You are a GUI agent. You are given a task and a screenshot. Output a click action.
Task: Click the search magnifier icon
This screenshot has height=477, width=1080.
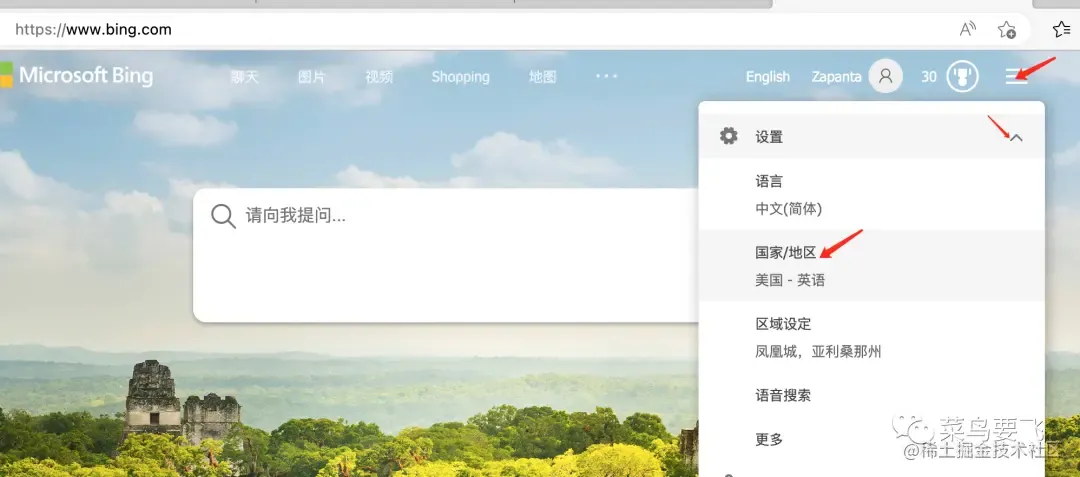(x=223, y=216)
